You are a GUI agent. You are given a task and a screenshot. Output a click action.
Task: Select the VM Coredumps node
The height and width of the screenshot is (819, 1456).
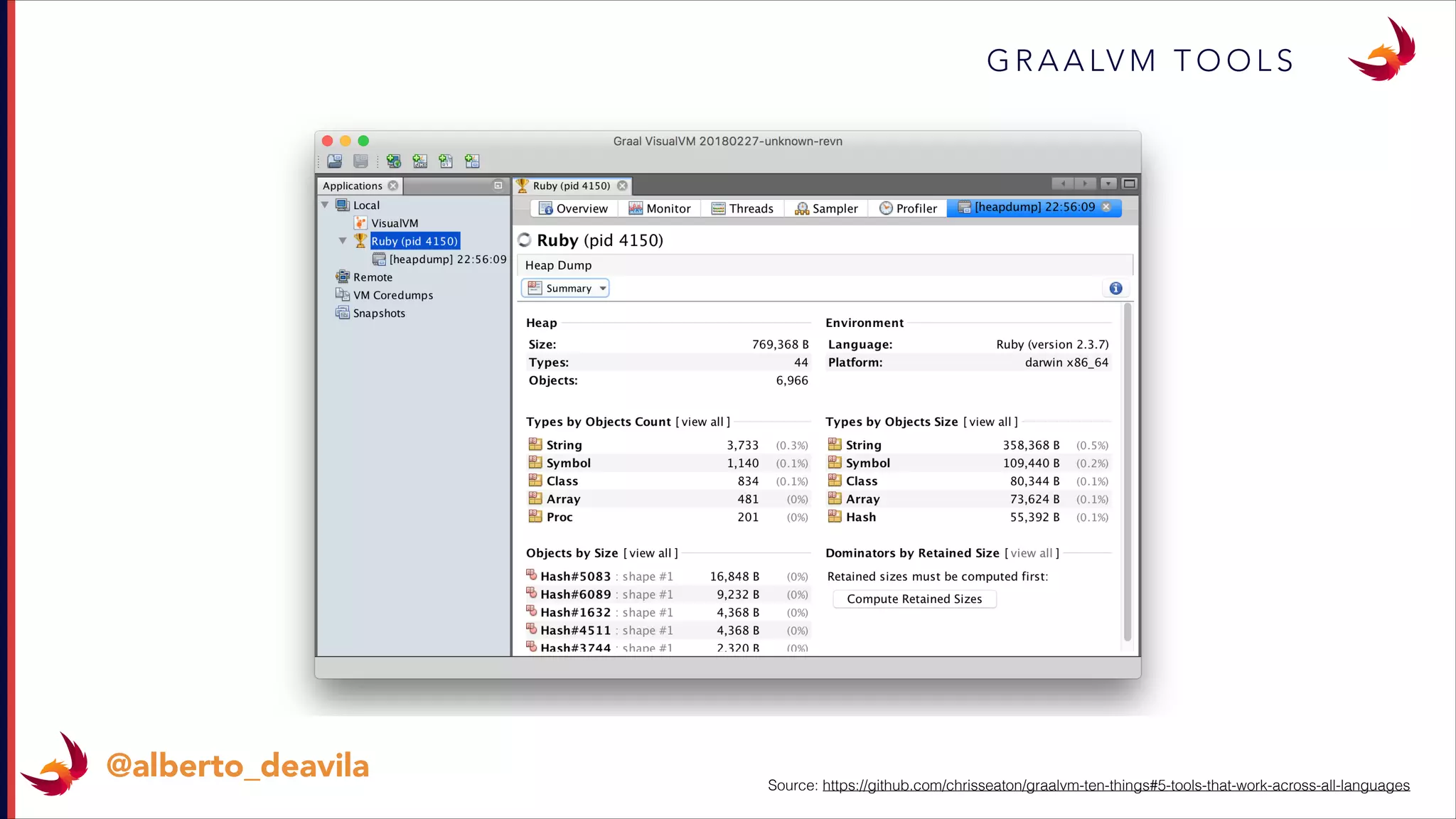(x=393, y=295)
